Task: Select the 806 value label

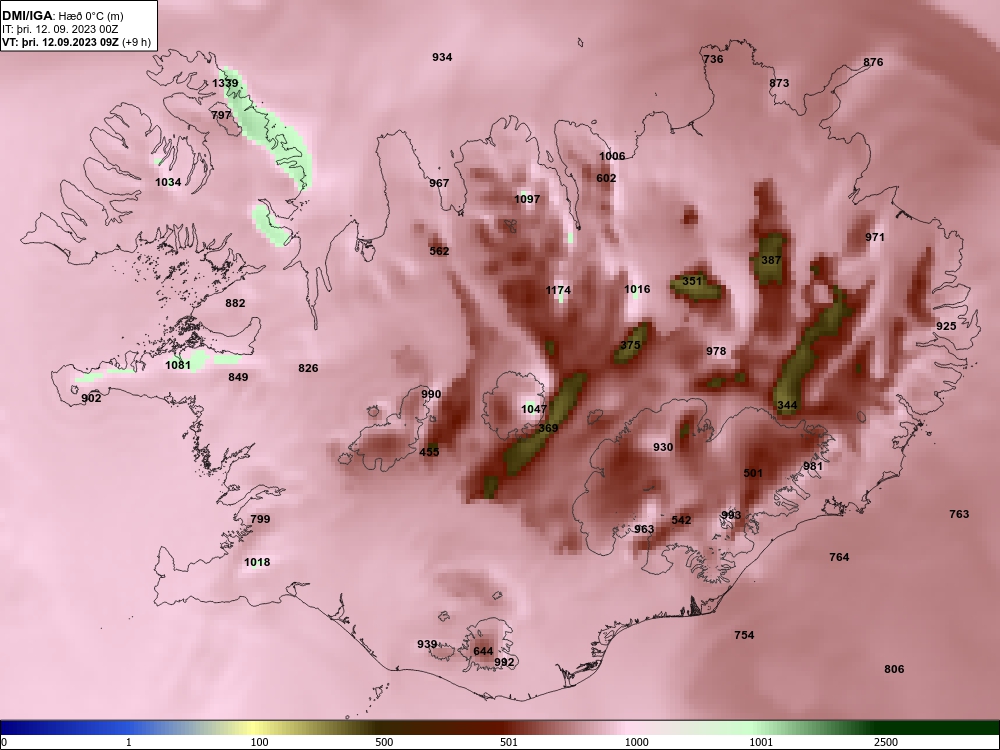Action: click(894, 670)
